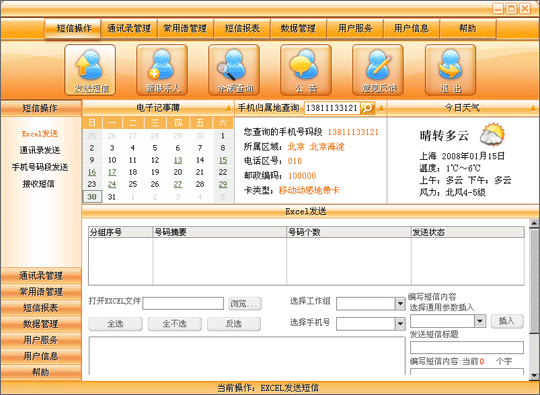Image resolution: width=540 pixels, height=395 pixels.
Task: Open the 数据管理 top menu tab
Action: [x=299, y=29]
